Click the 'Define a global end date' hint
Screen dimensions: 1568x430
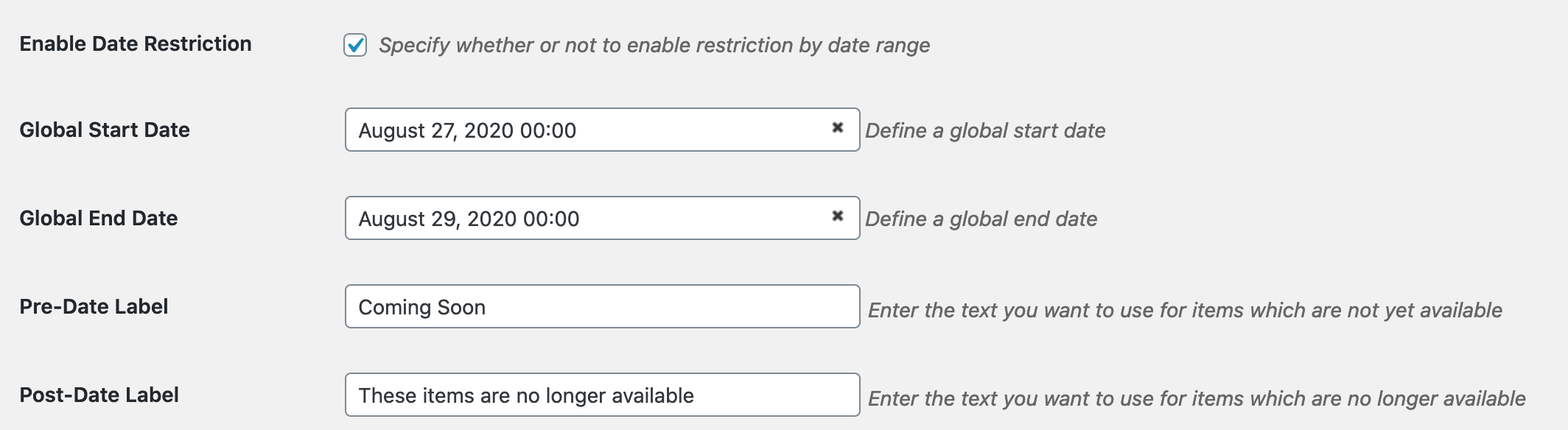(x=981, y=219)
